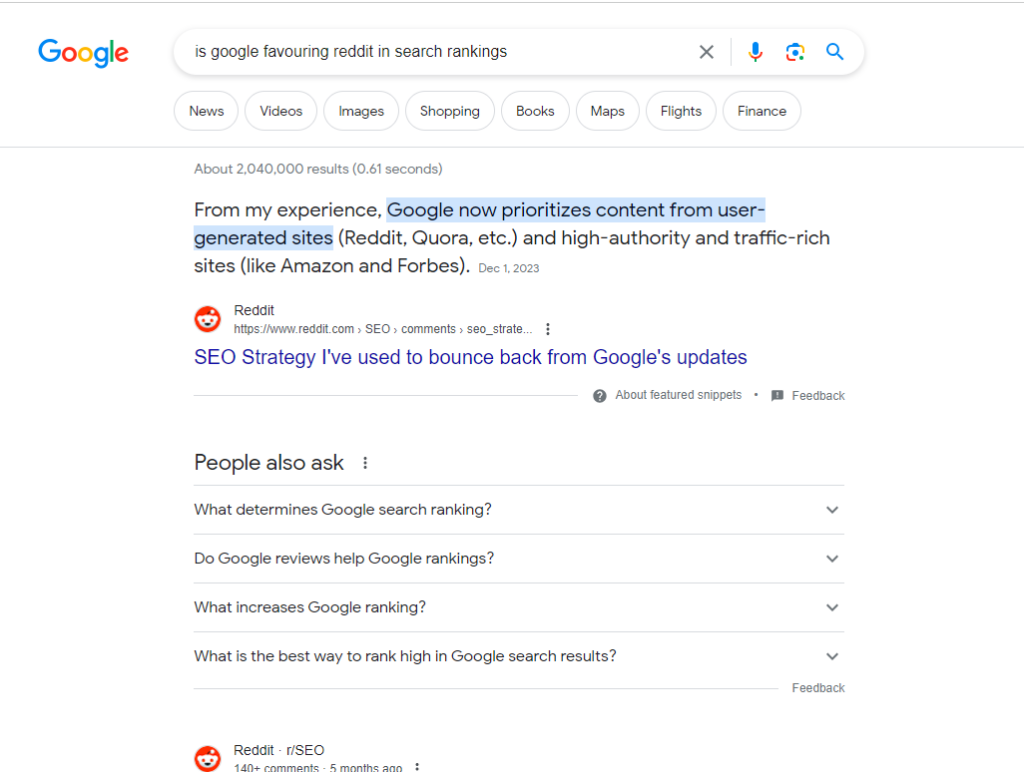Select the Finance filter chip

click(x=761, y=111)
